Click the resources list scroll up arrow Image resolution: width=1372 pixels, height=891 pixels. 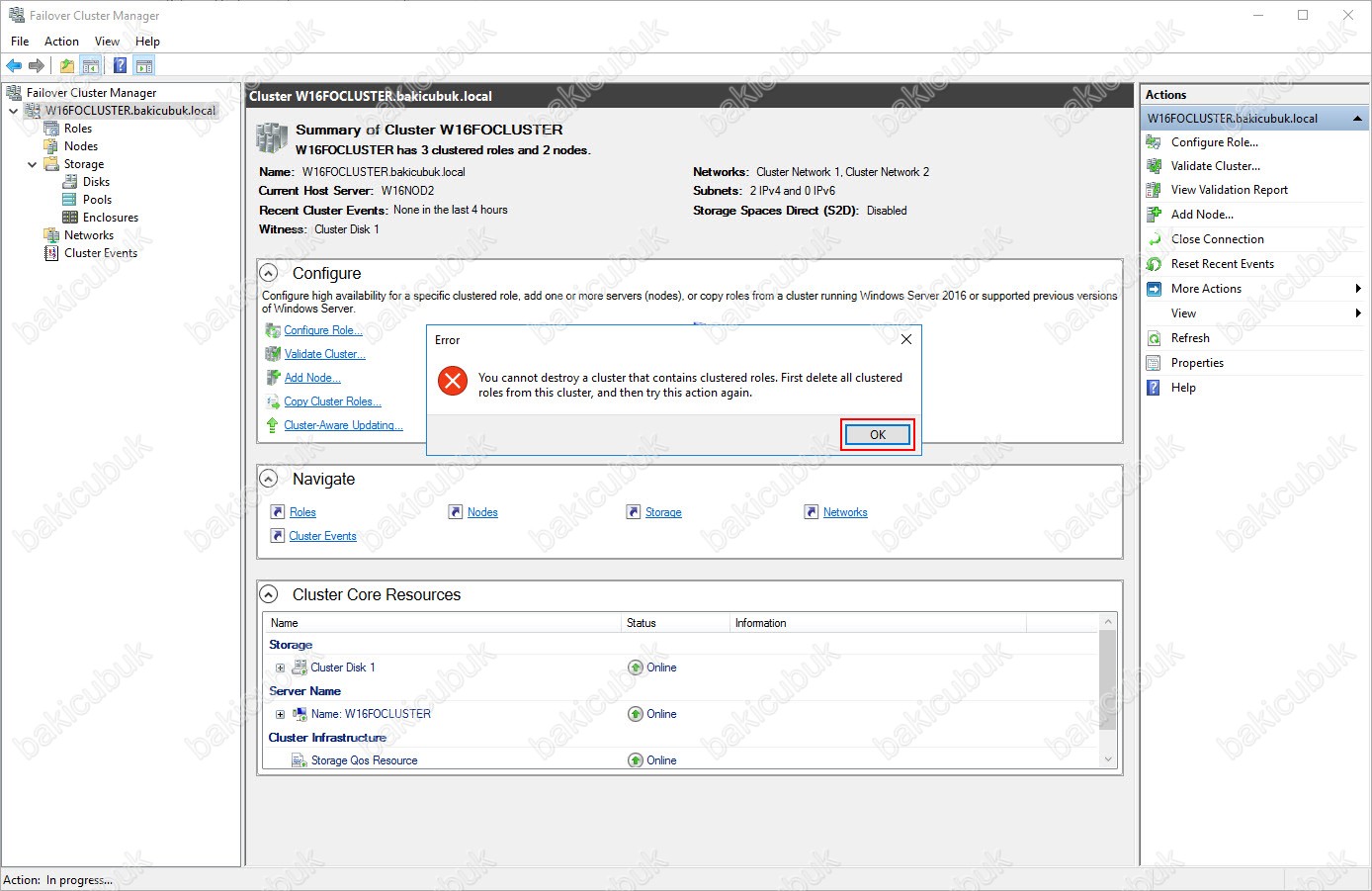tap(1108, 622)
